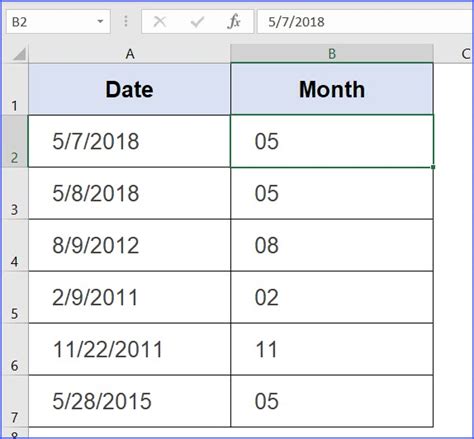Click the Month header cell
Image resolution: width=474 pixels, height=439 pixels.
click(332, 89)
